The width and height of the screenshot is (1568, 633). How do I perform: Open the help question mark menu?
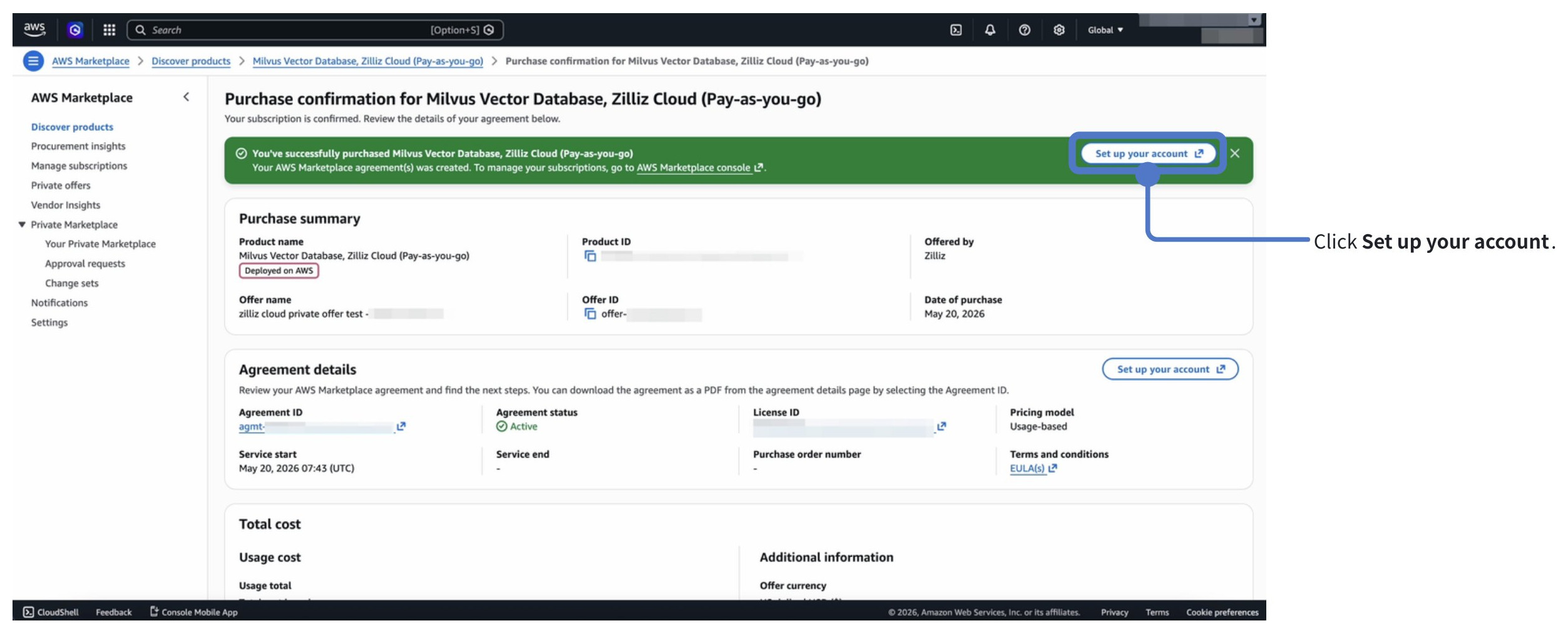[x=1024, y=29]
